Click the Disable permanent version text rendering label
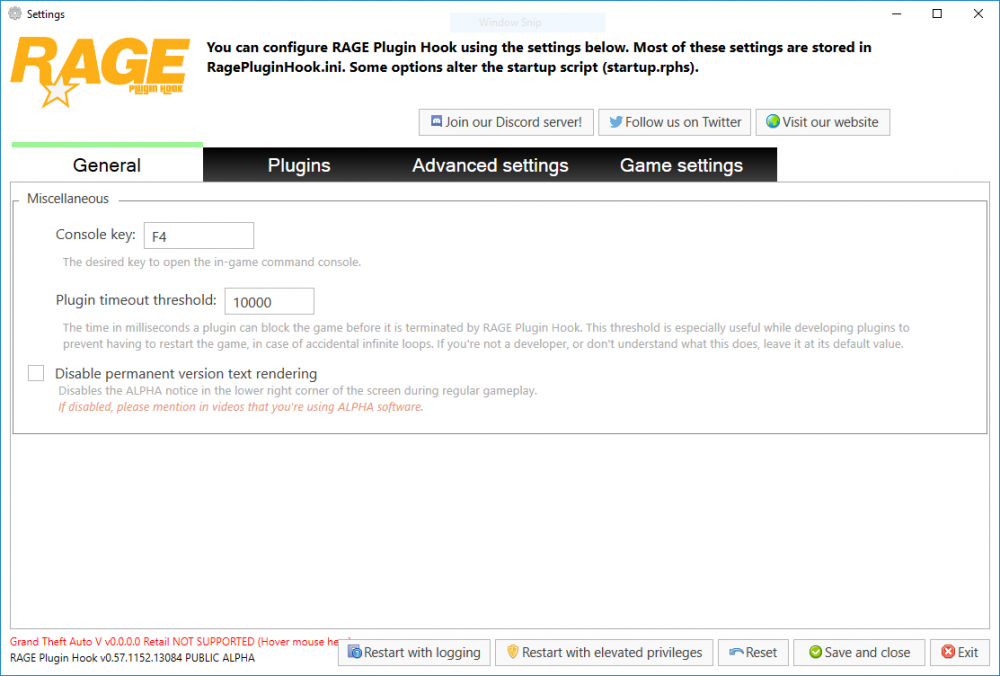The height and width of the screenshot is (676, 1000). point(186,374)
